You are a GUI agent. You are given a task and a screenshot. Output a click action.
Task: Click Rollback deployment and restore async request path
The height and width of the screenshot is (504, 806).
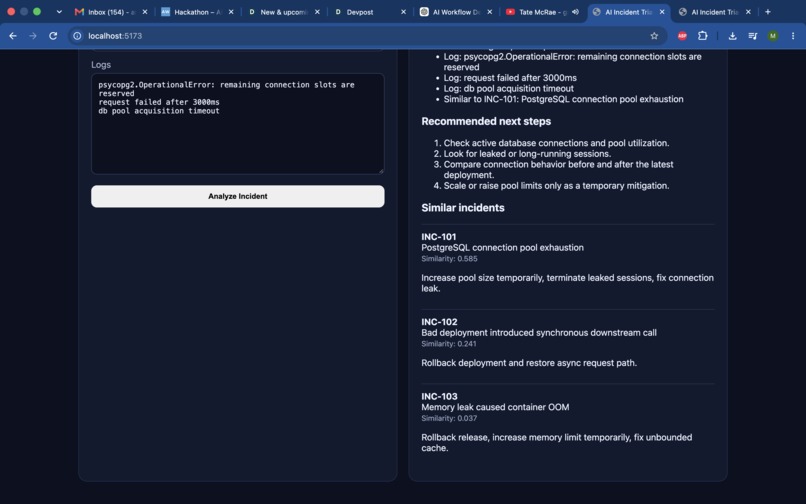tap(529, 363)
